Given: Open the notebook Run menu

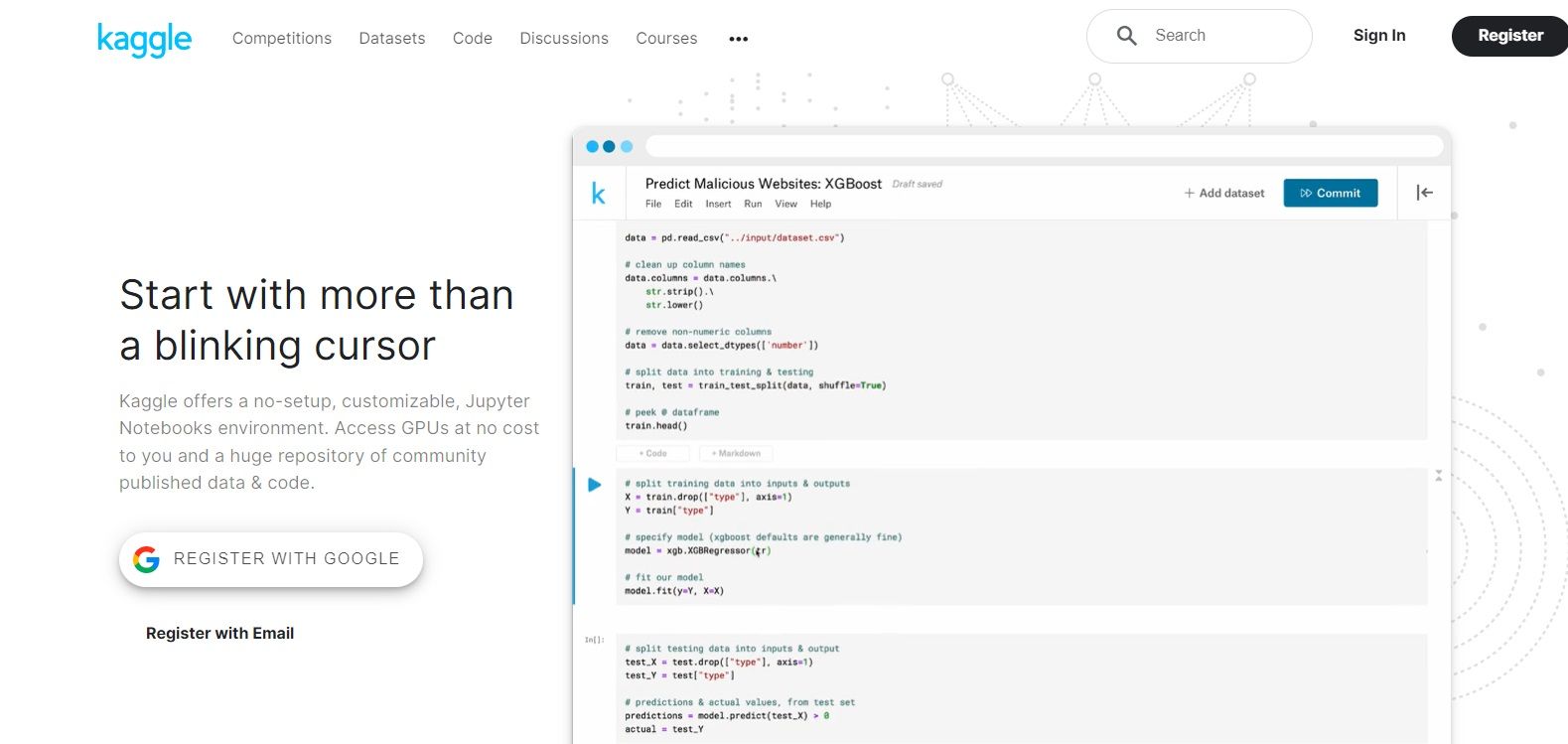Looking at the screenshot, I should point(753,204).
